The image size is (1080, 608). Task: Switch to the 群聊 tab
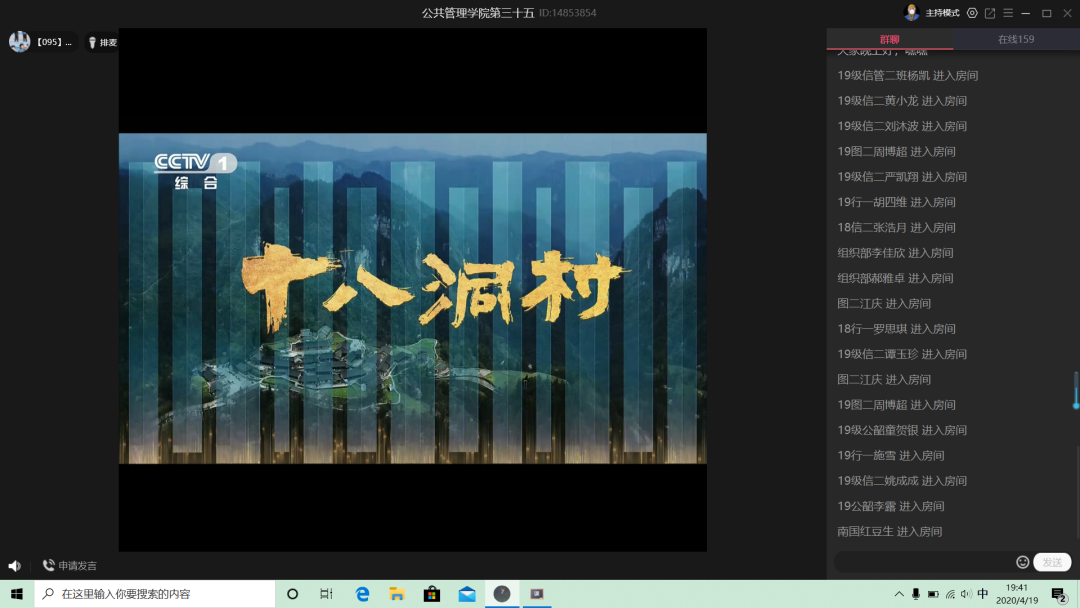tap(889, 39)
